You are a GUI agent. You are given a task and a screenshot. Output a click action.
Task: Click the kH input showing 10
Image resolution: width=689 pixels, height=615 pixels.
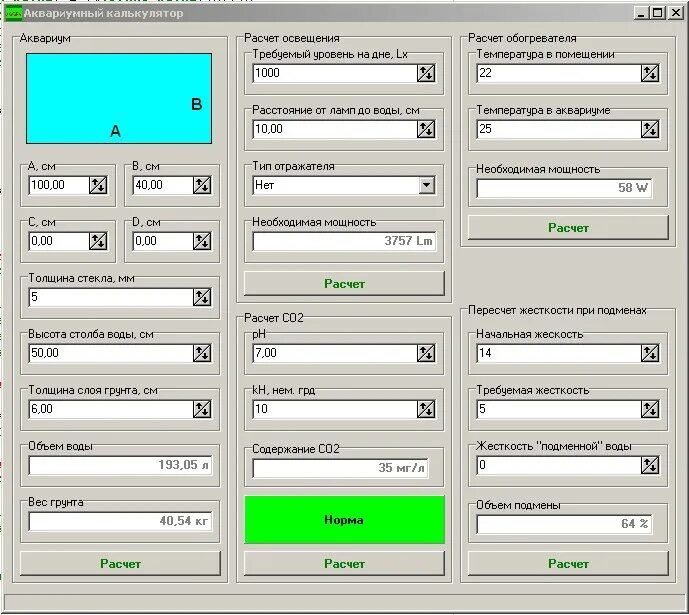tap(335, 409)
